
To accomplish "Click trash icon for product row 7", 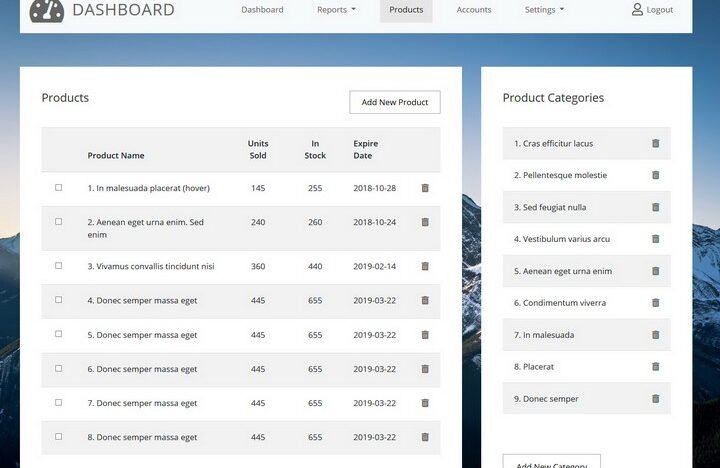I will click(x=425, y=403).
